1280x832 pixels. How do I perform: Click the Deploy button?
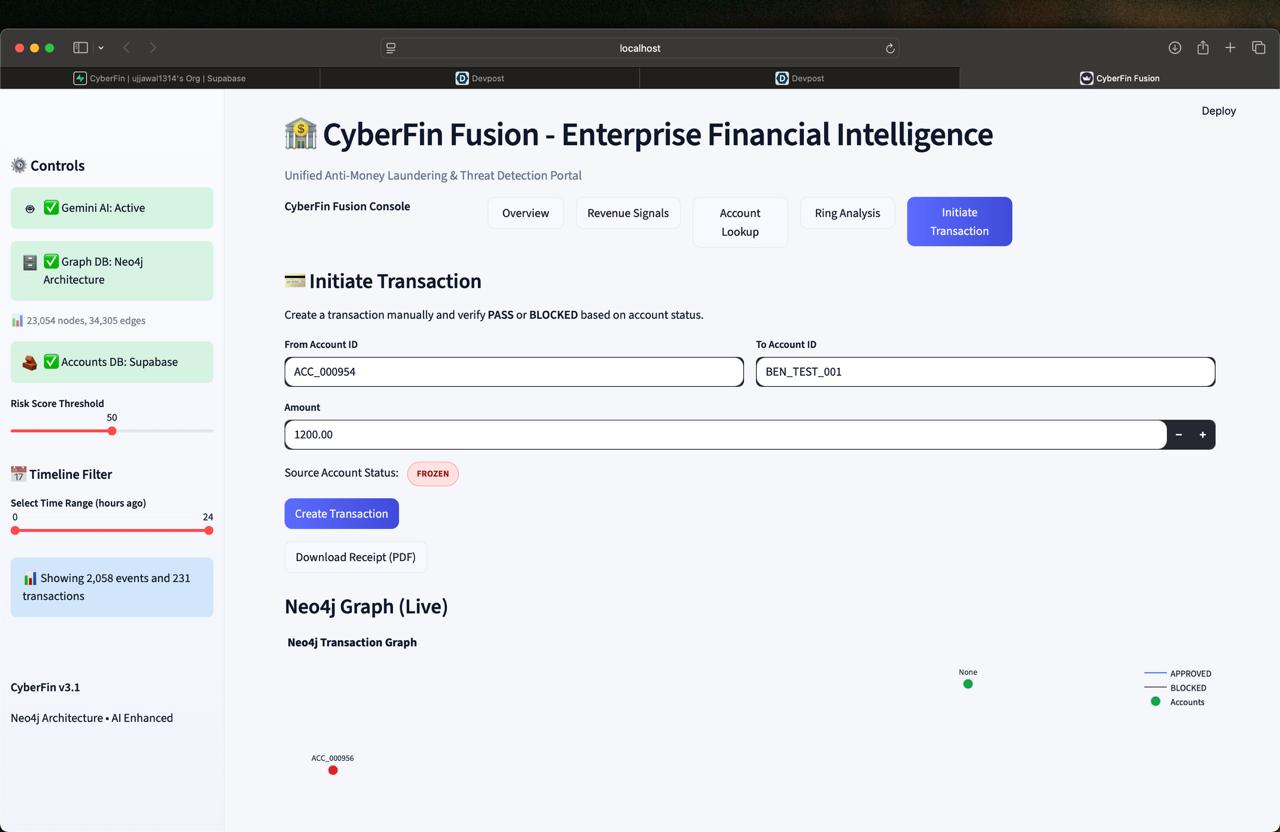point(1218,111)
